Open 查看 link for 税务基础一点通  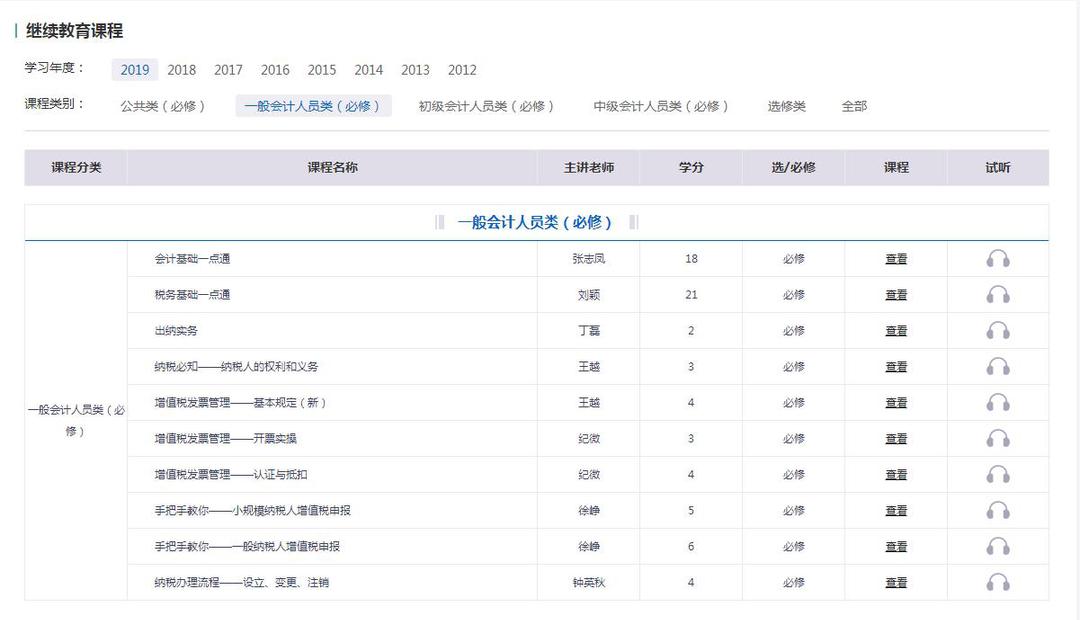tap(896, 295)
